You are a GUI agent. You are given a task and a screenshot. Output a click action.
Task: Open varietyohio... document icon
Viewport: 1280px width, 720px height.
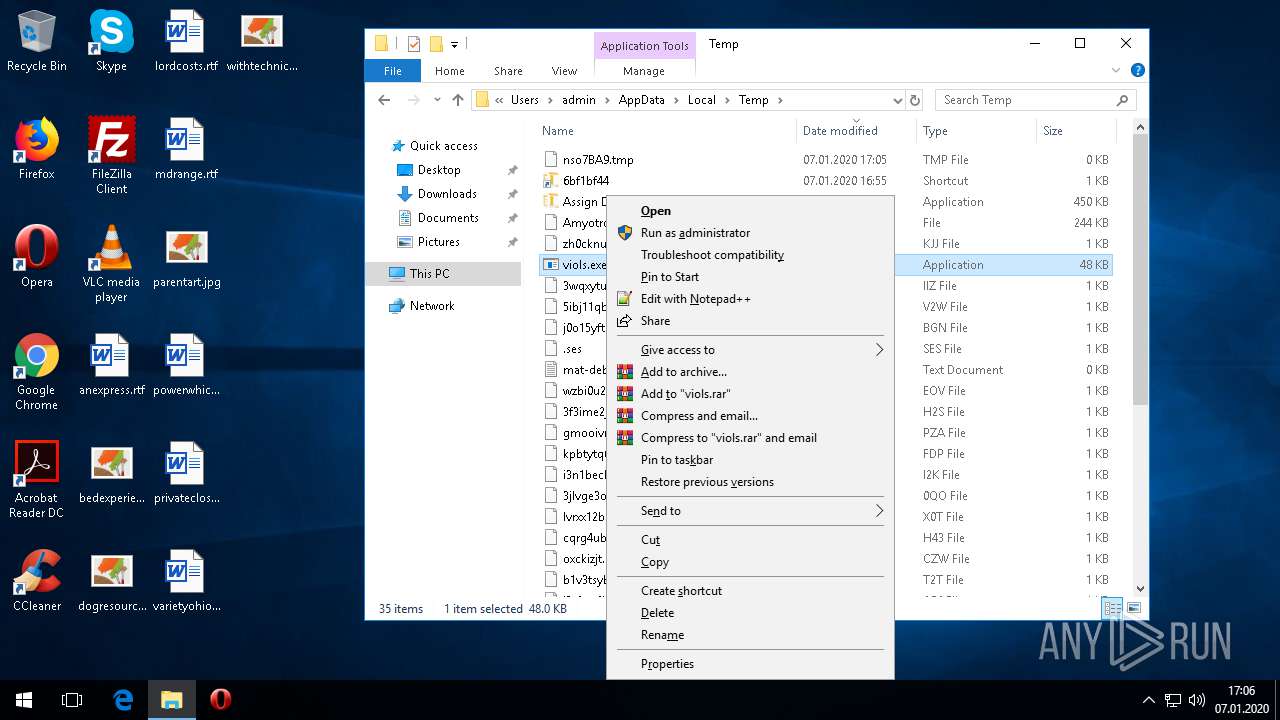(186, 581)
